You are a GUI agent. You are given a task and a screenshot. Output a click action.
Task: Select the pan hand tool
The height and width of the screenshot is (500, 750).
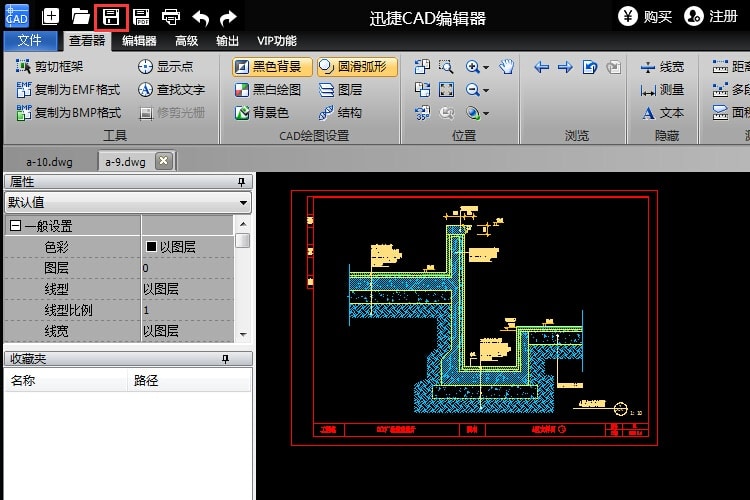click(x=507, y=67)
